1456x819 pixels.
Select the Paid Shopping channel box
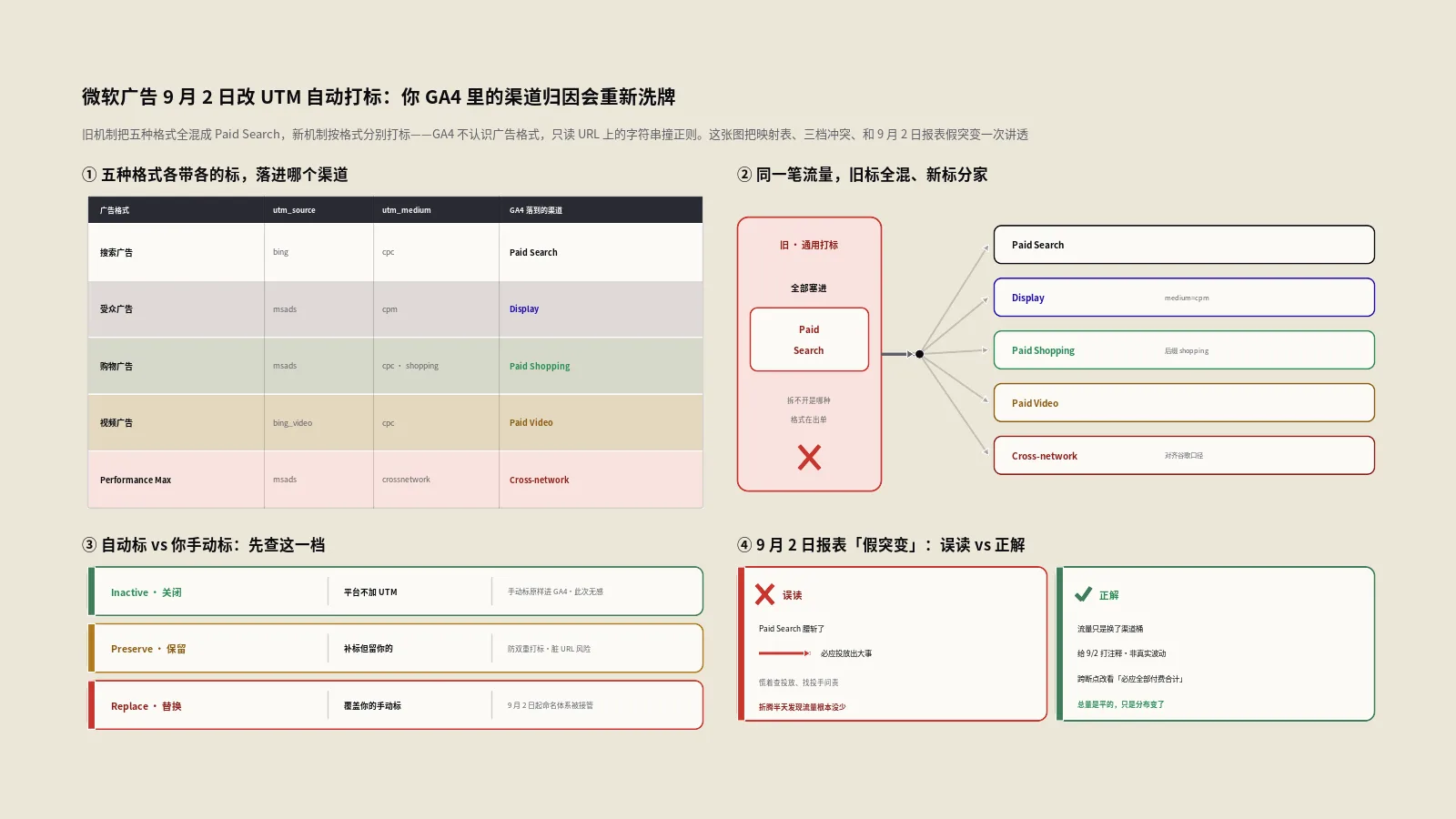pyautogui.click(x=1184, y=350)
